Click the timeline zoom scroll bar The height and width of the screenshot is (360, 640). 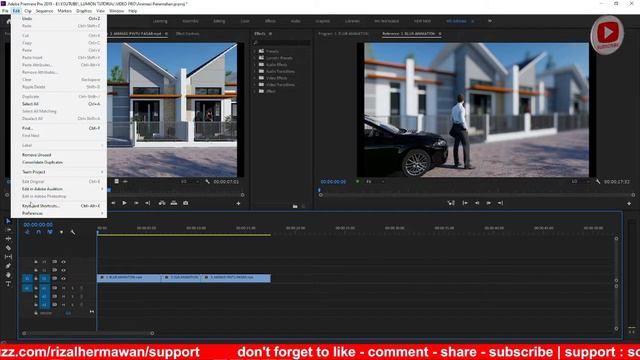88,333
